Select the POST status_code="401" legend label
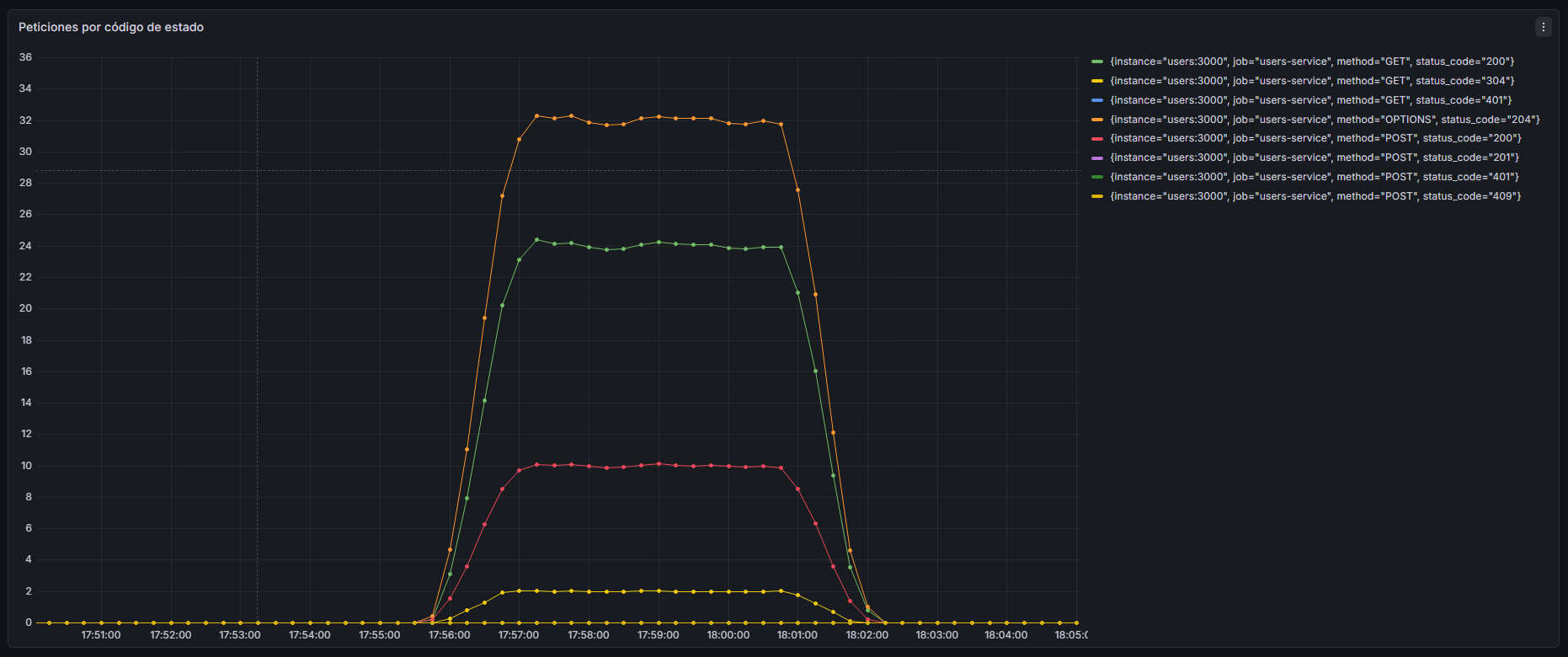1568x657 pixels. (x=1315, y=177)
